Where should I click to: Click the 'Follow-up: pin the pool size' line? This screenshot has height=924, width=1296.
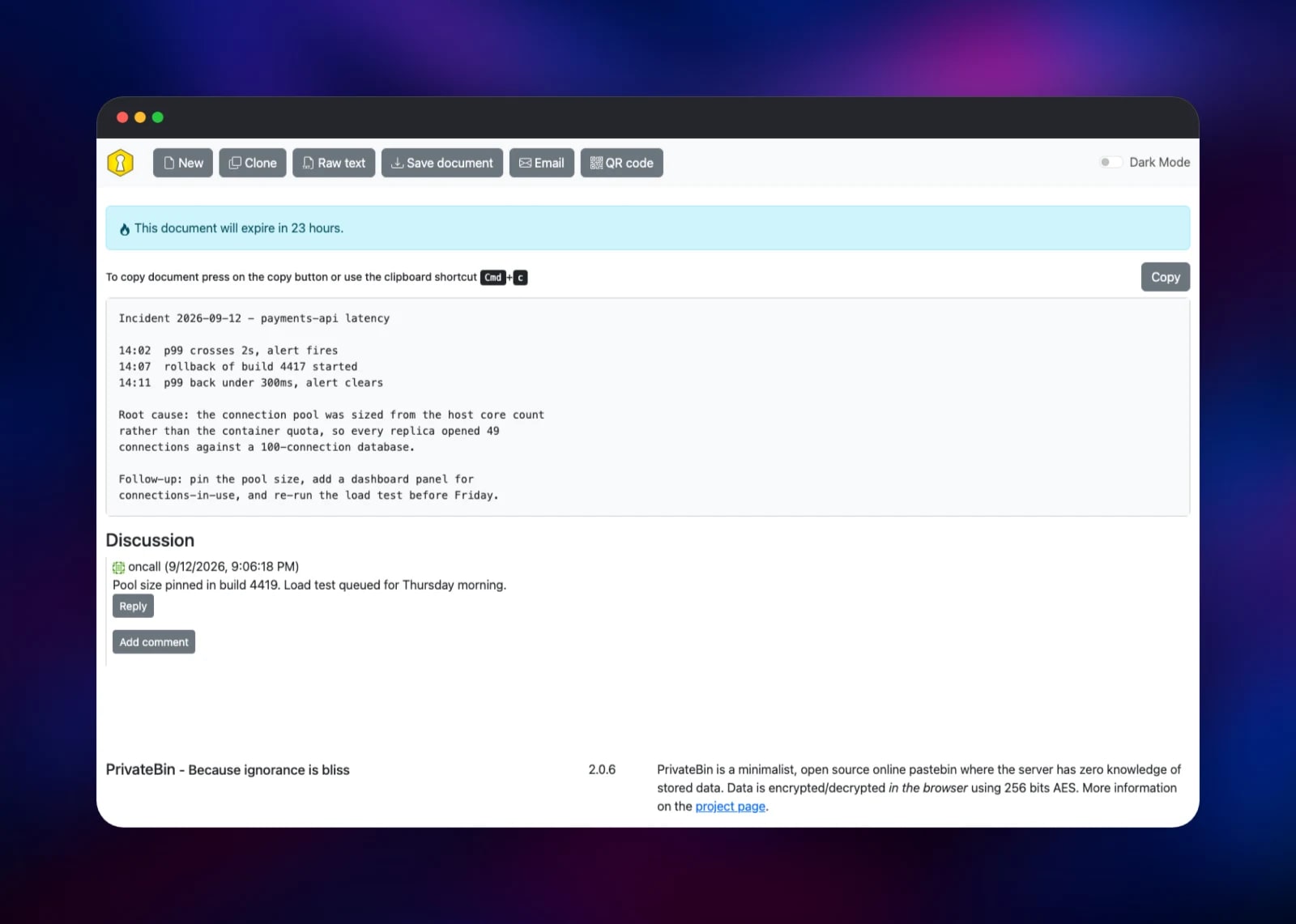pyautogui.click(x=296, y=479)
